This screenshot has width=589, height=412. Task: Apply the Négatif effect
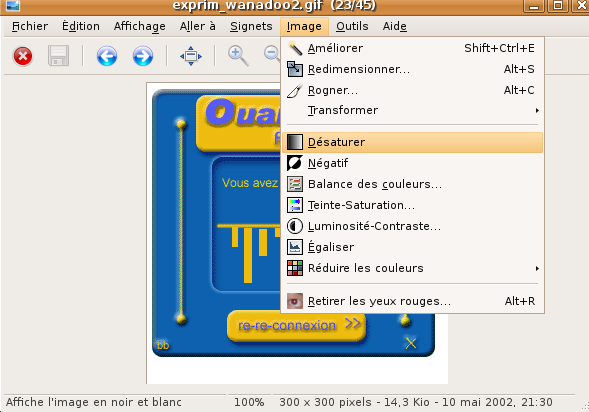pos(412,163)
